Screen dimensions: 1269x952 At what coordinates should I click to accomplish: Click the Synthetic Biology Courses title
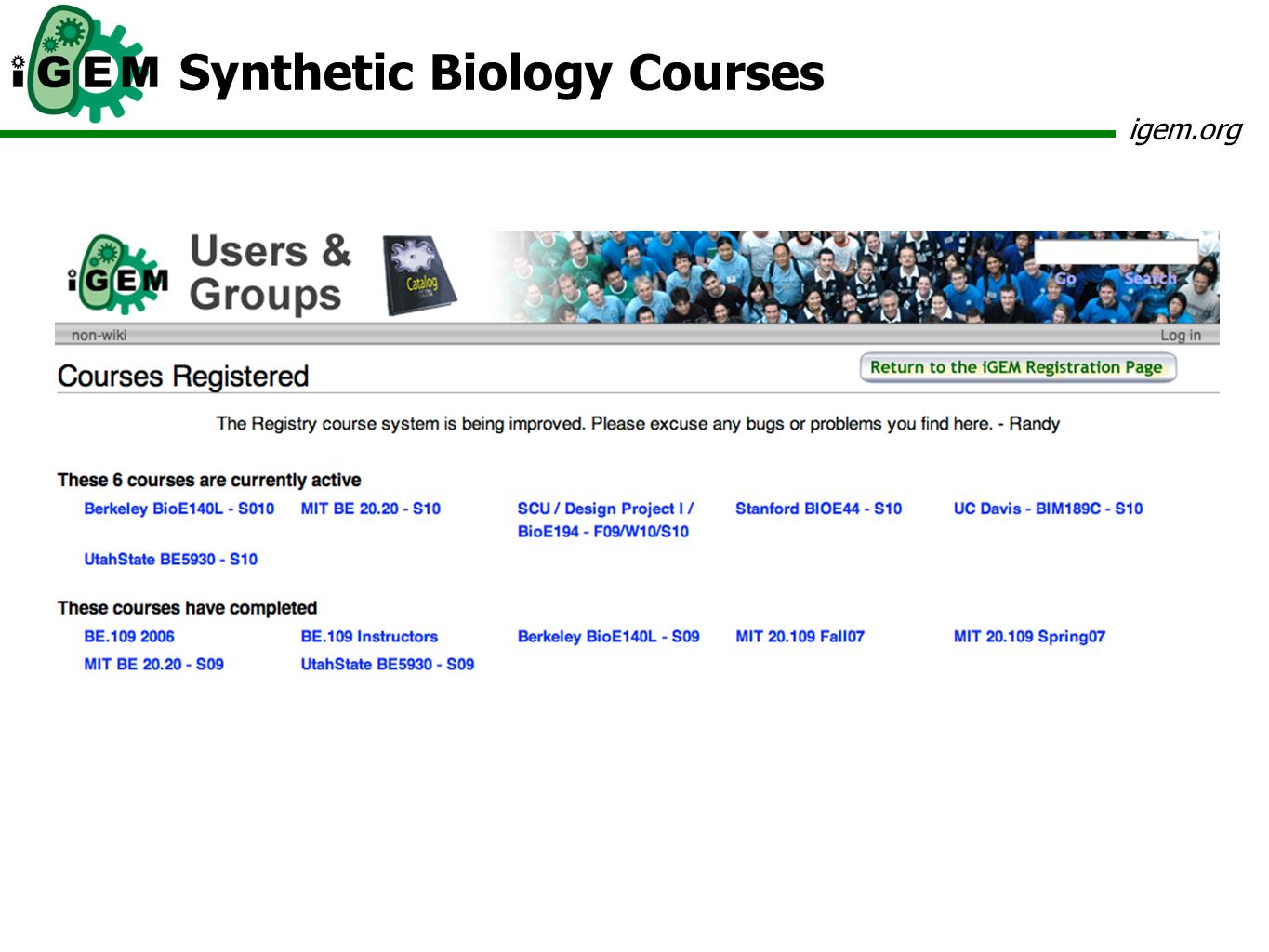tap(501, 73)
